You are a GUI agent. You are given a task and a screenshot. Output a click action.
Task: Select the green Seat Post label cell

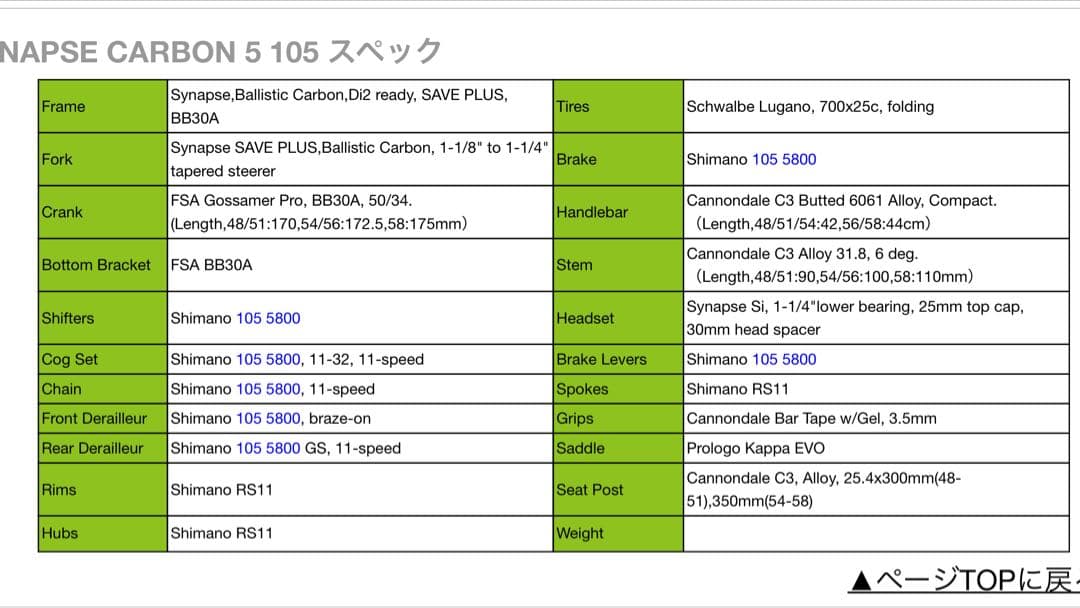pos(618,490)
